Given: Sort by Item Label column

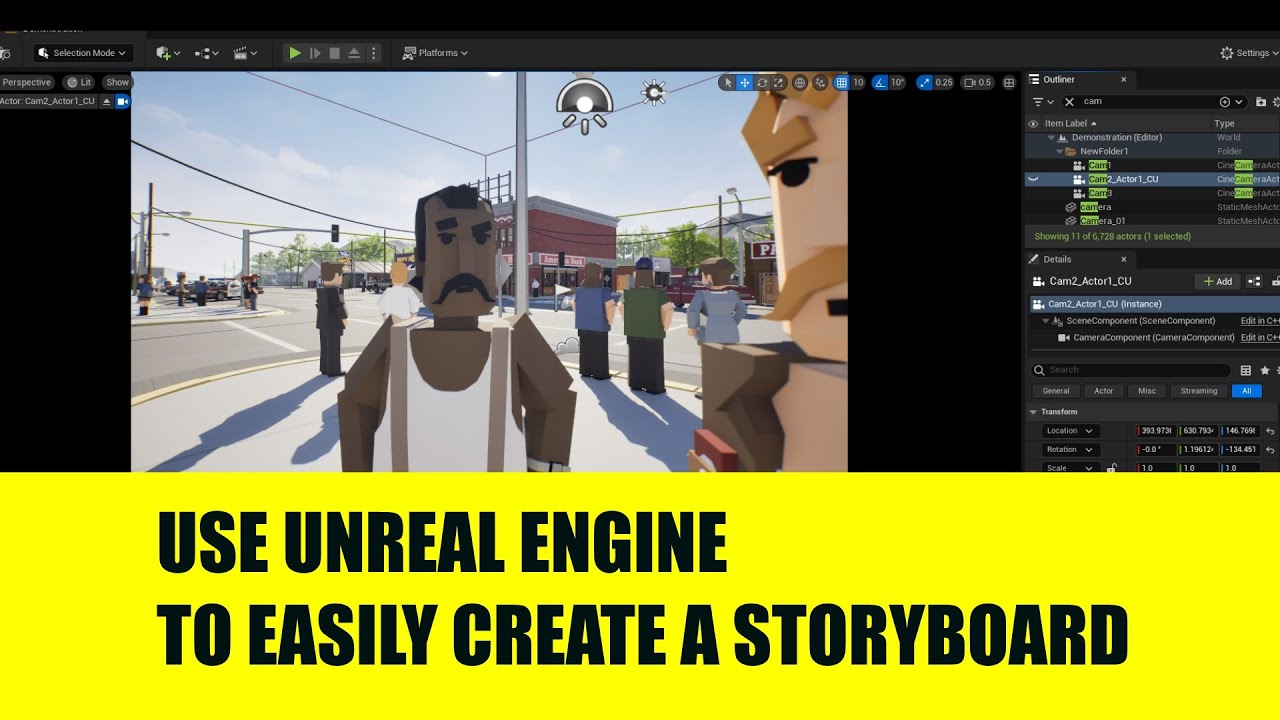Looking at the screenshot, I should pyautogui.click(x=1068, y=123).
